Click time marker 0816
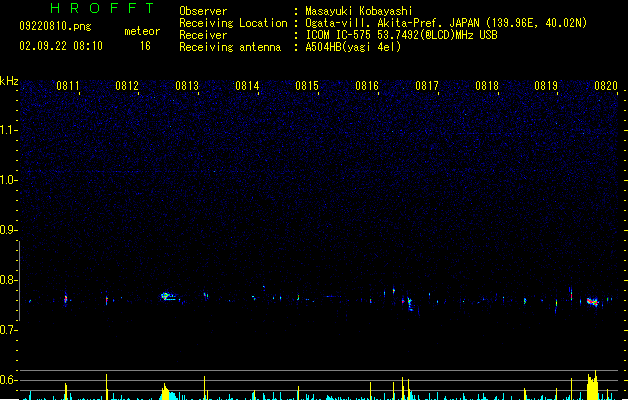 (x=367, y=86)
